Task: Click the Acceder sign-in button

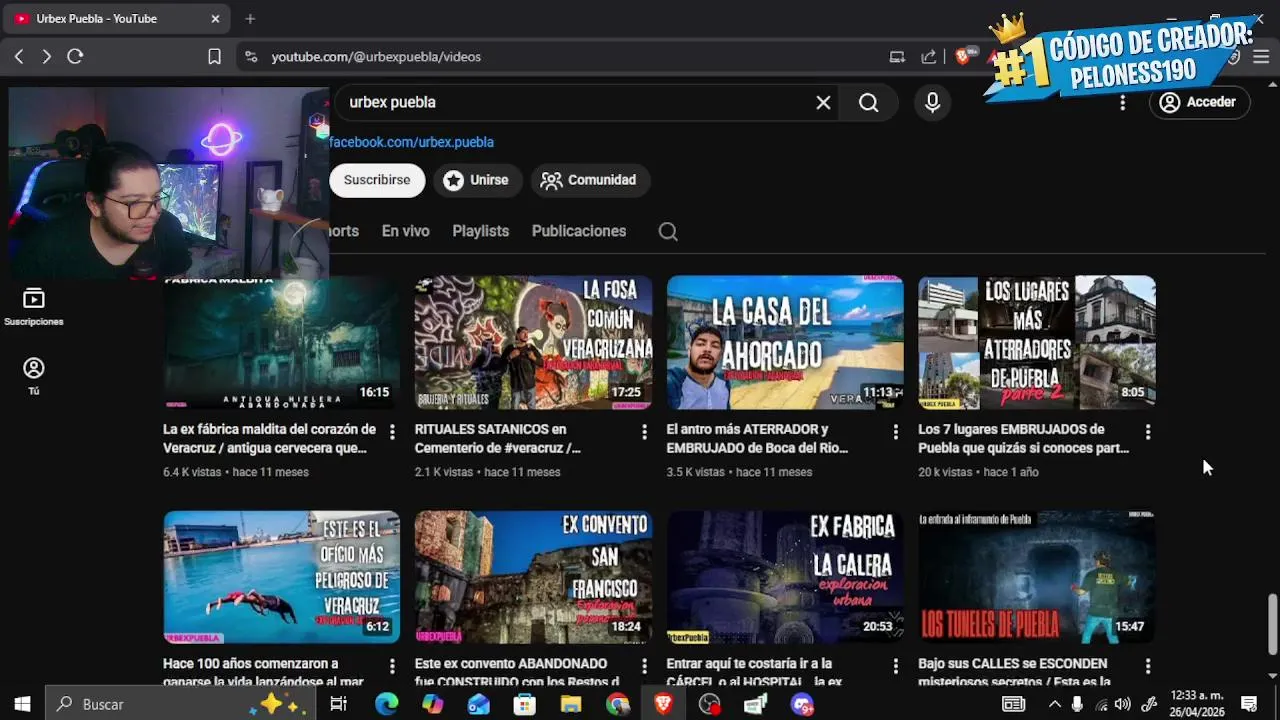Action: coord(1199,102)
